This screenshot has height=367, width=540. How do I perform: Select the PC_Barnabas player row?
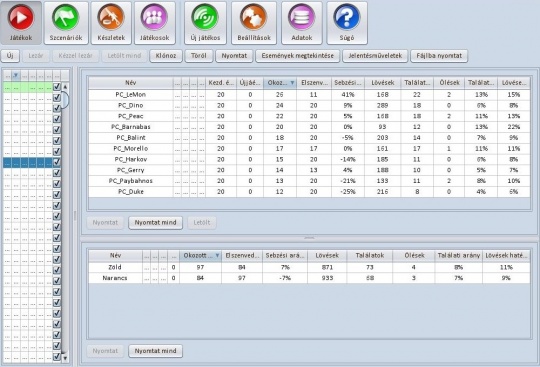click(309, 127)
